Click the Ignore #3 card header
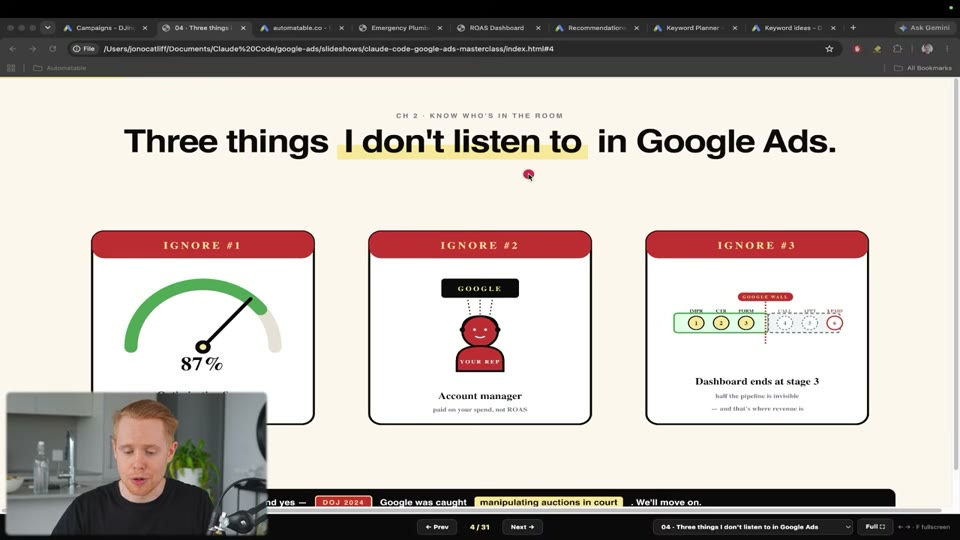Viewport: 960px width, 540px height. pyautogui.click(x=757, y=245)
